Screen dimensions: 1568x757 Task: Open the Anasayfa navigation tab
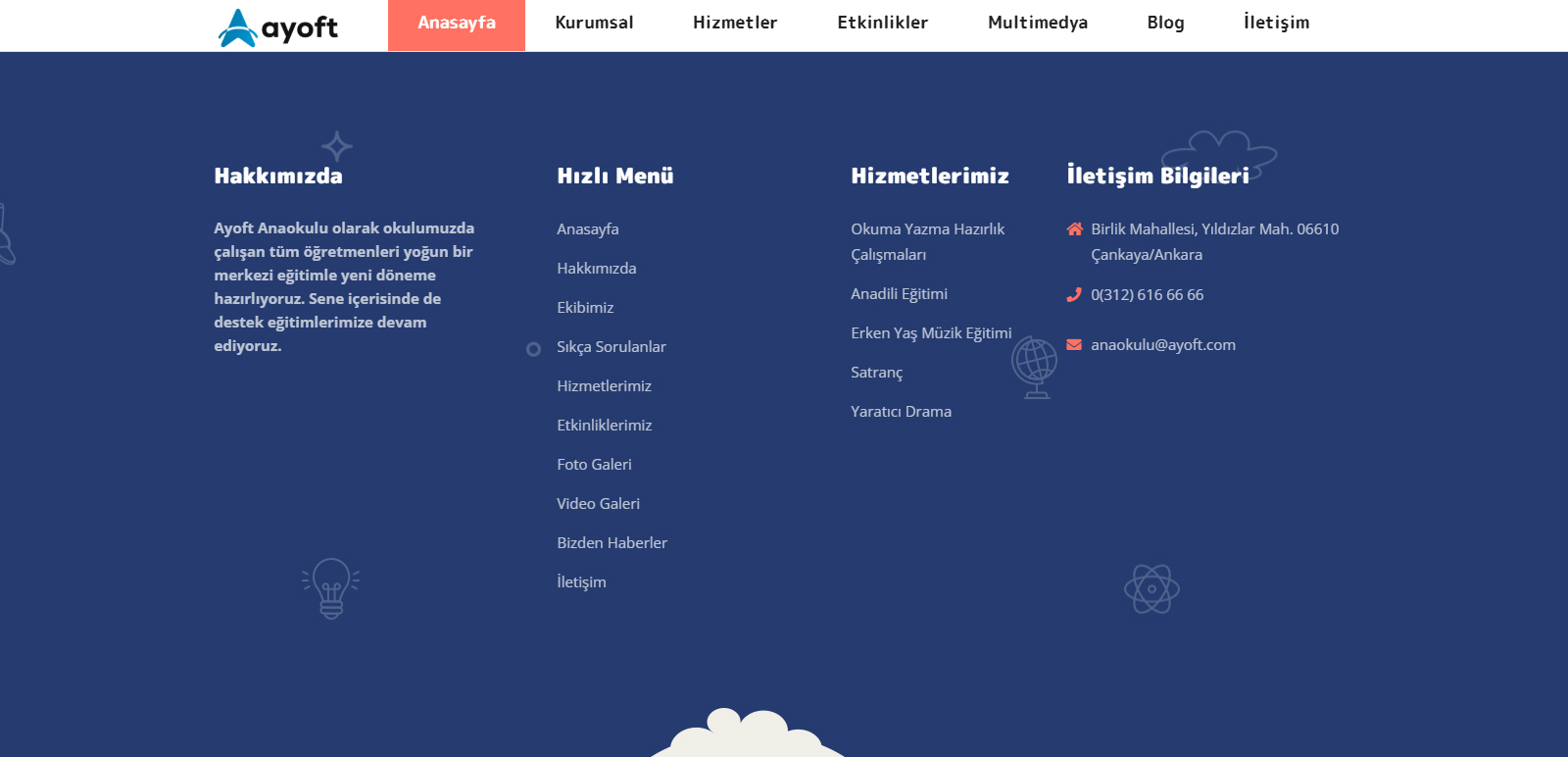[x=457, y=24]
